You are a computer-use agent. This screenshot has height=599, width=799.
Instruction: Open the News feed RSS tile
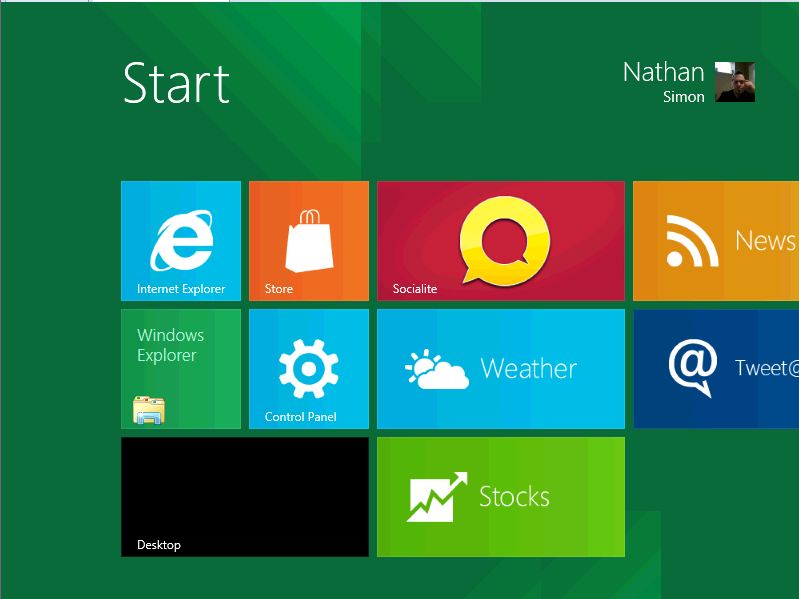pos(716,241)
